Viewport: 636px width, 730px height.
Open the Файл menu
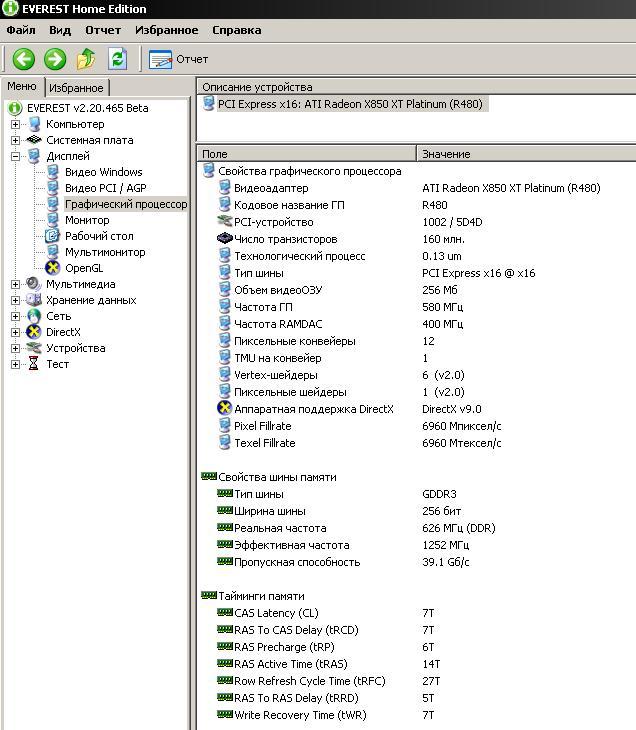(x=21, y=30)
